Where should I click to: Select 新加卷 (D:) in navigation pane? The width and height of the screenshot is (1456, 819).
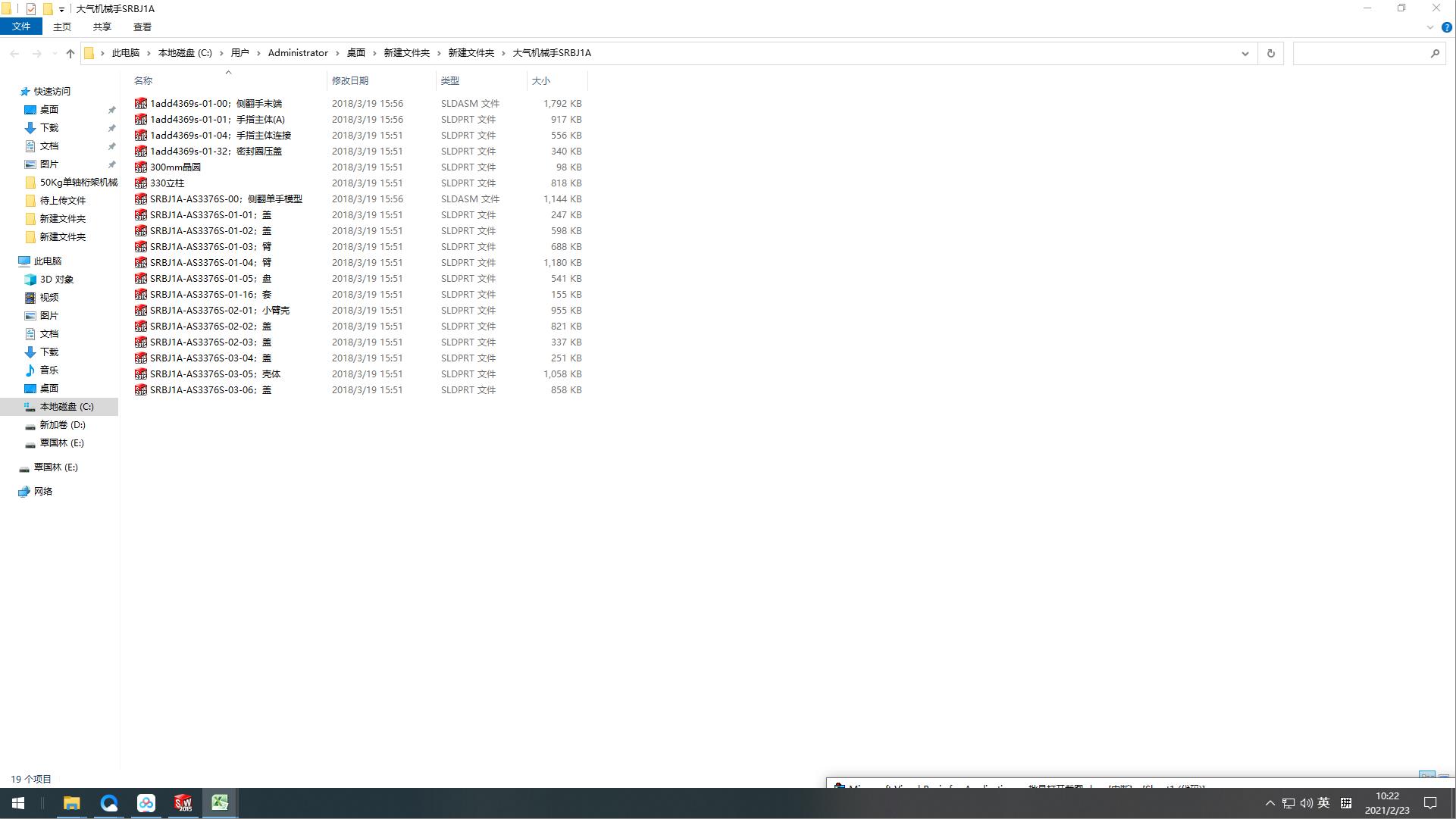[62, 425]
